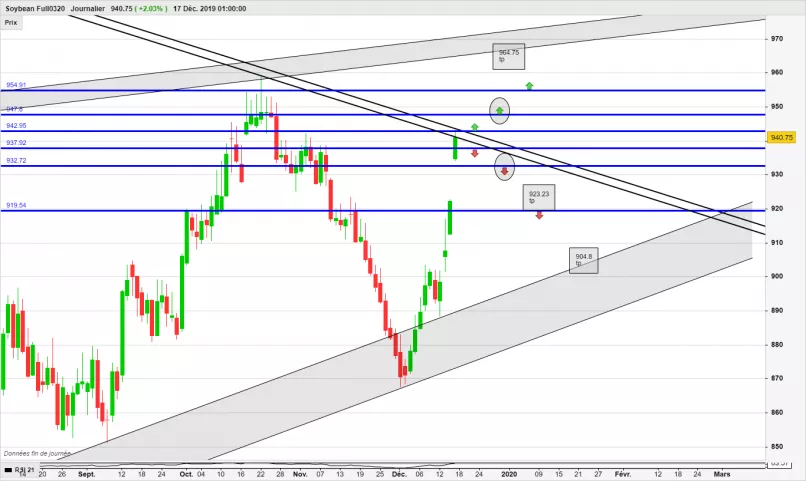Viewport: 806px width, 481px height.
Task: Click the Déc. date axis label
Action: 399,474
